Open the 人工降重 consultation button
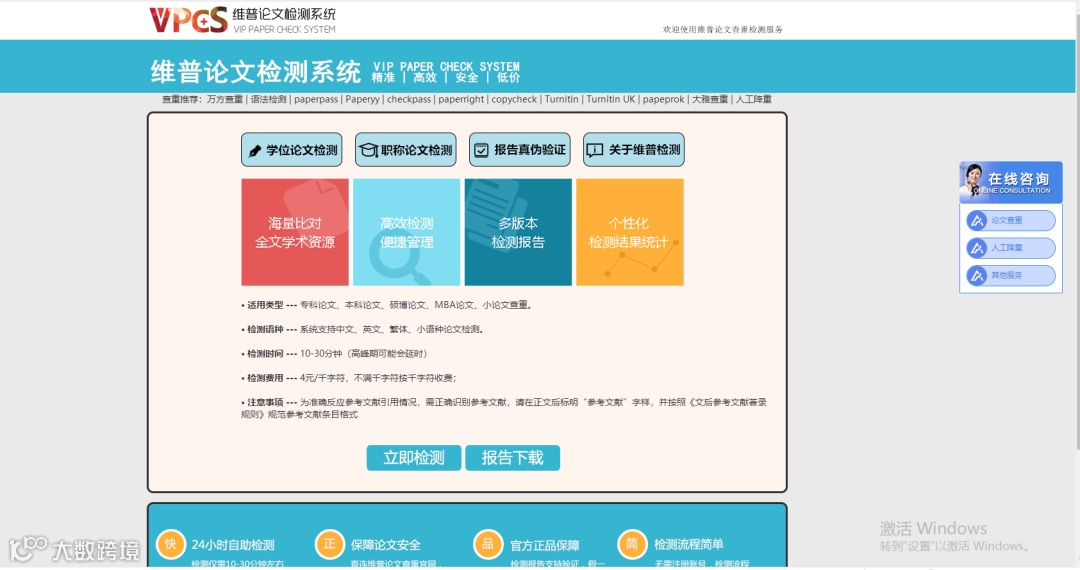The image size is (1080, 570). [1010, 248]
